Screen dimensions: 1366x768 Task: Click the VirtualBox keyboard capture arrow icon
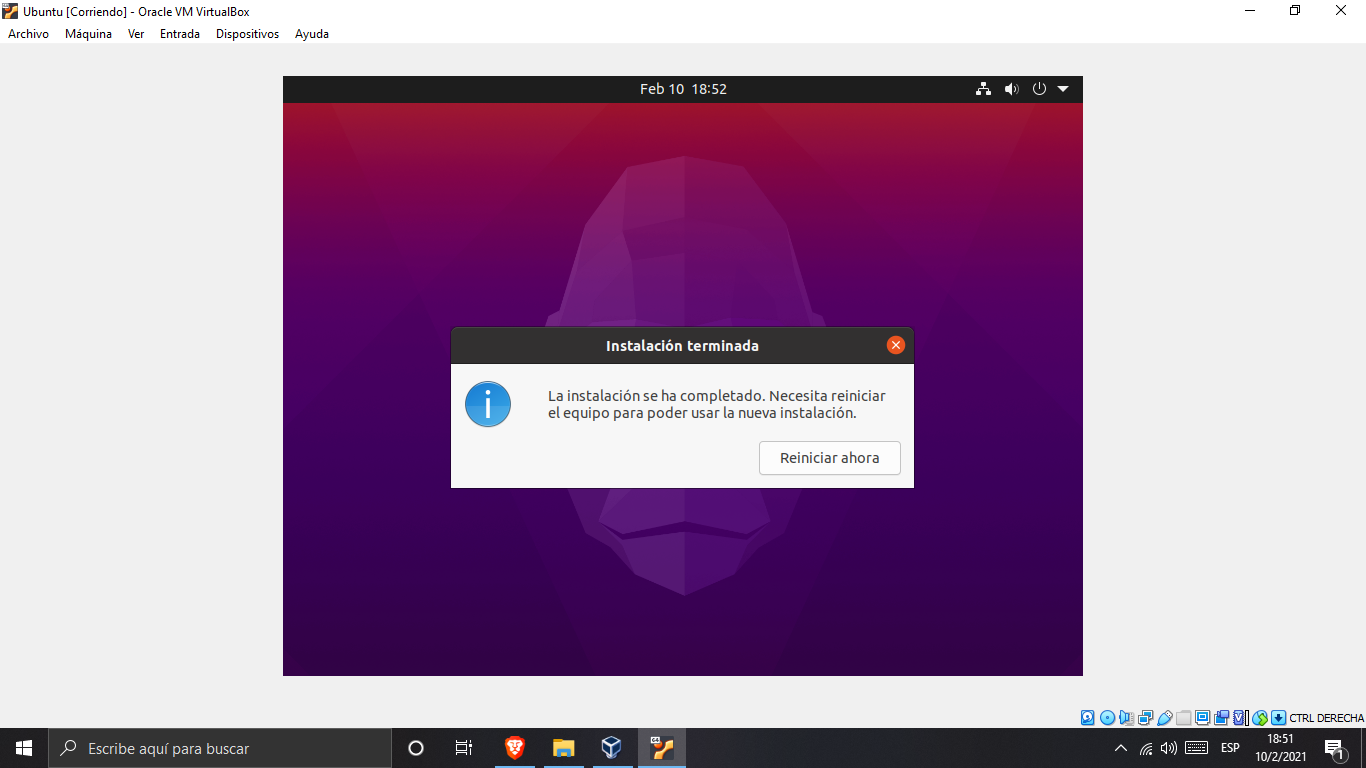pyautogui.click(x=1278, y=718)
